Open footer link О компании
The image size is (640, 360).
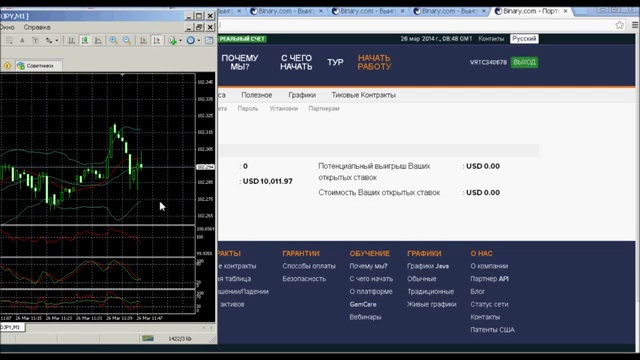point(489,266)
